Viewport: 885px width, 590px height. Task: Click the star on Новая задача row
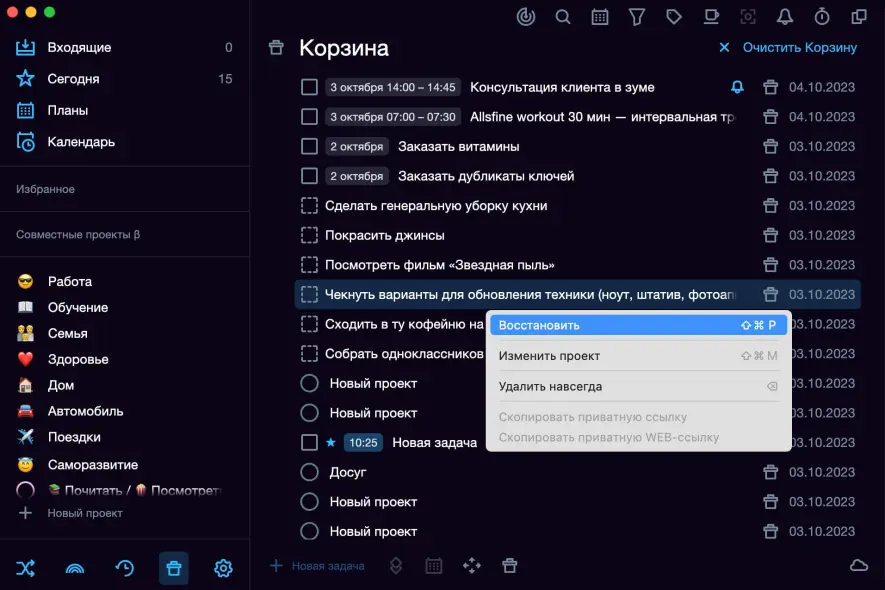tap(331, 442)
